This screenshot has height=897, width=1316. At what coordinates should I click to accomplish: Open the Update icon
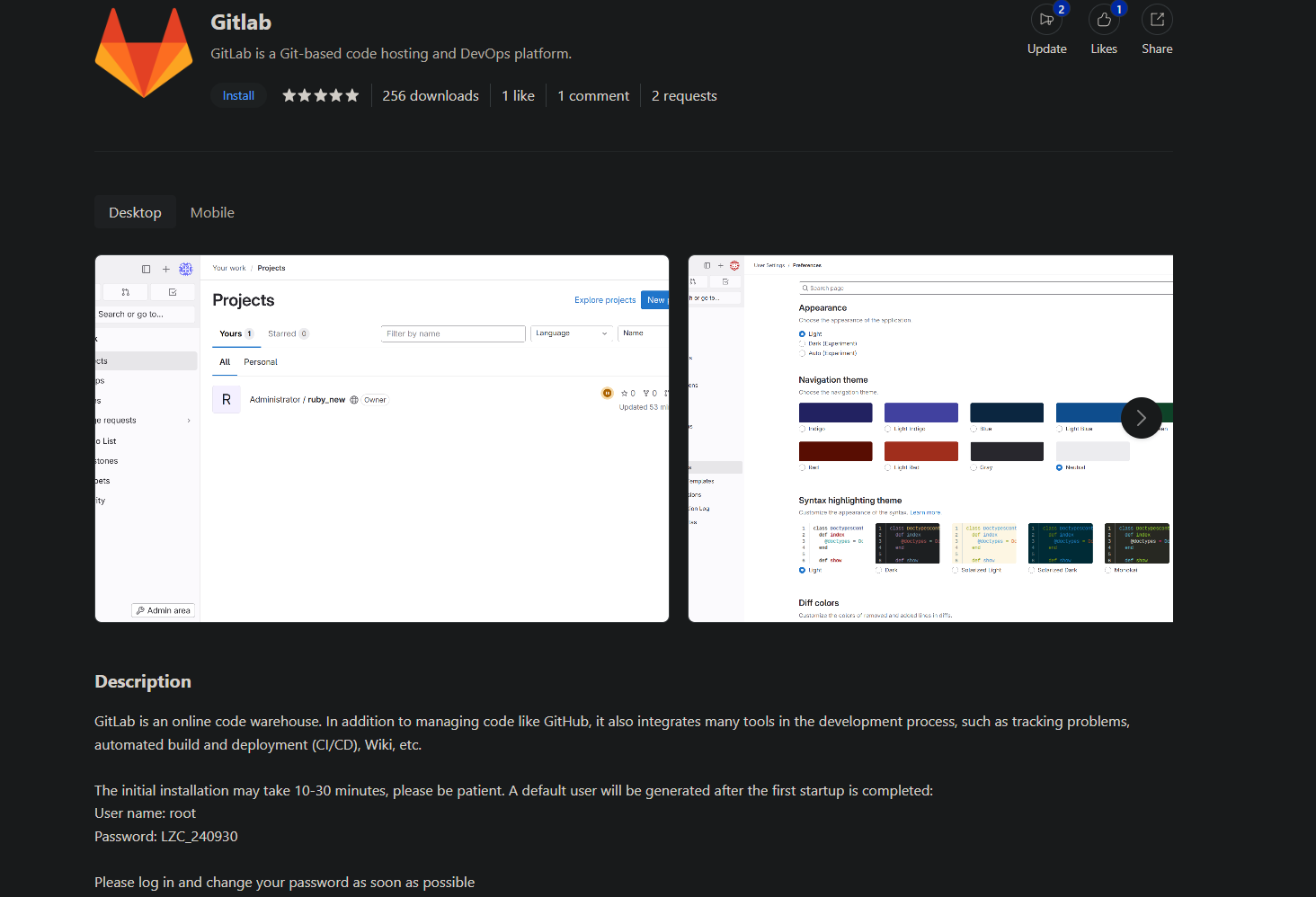1046,20
